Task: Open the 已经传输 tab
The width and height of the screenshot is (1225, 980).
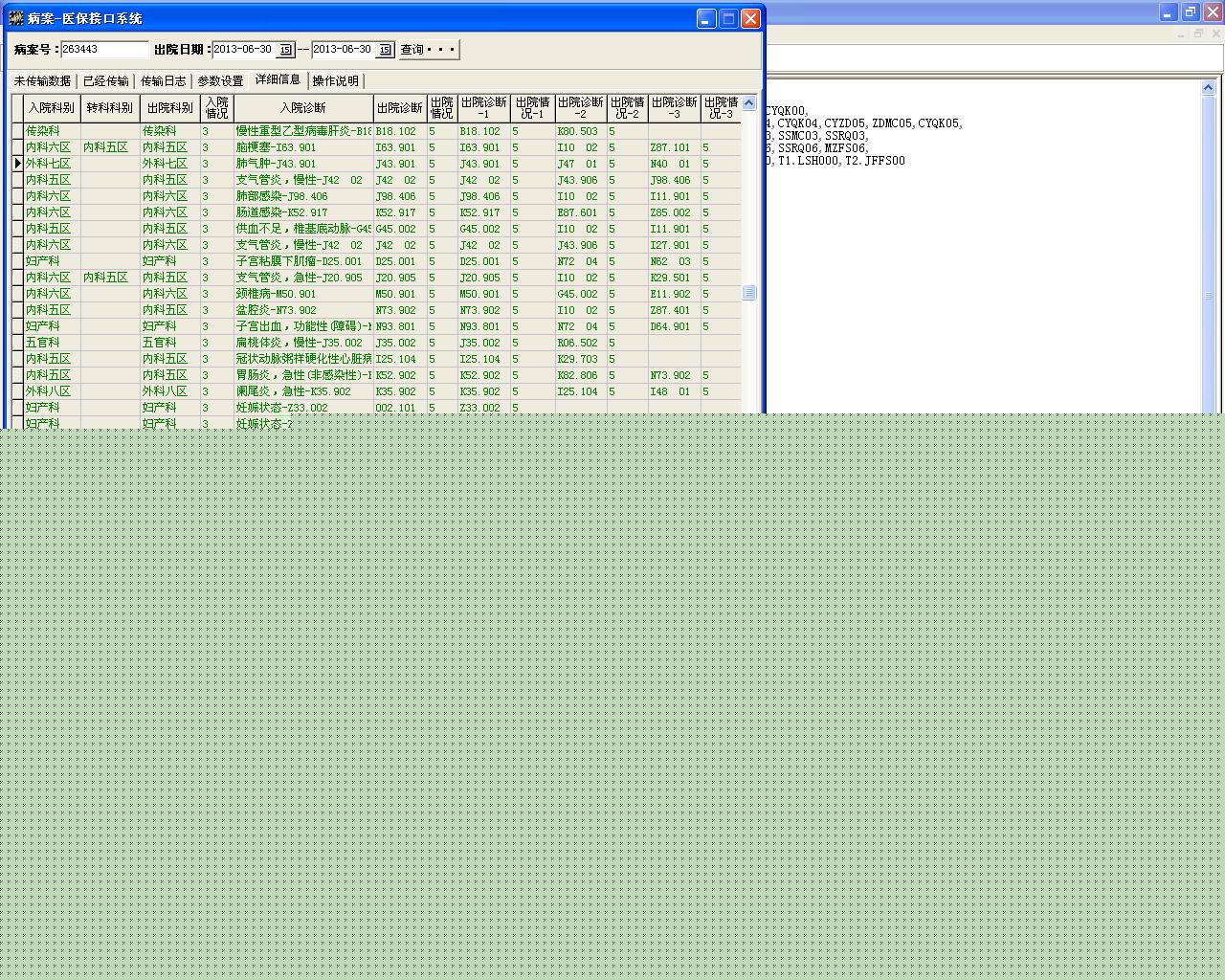Action: click(x=105, y=81)
